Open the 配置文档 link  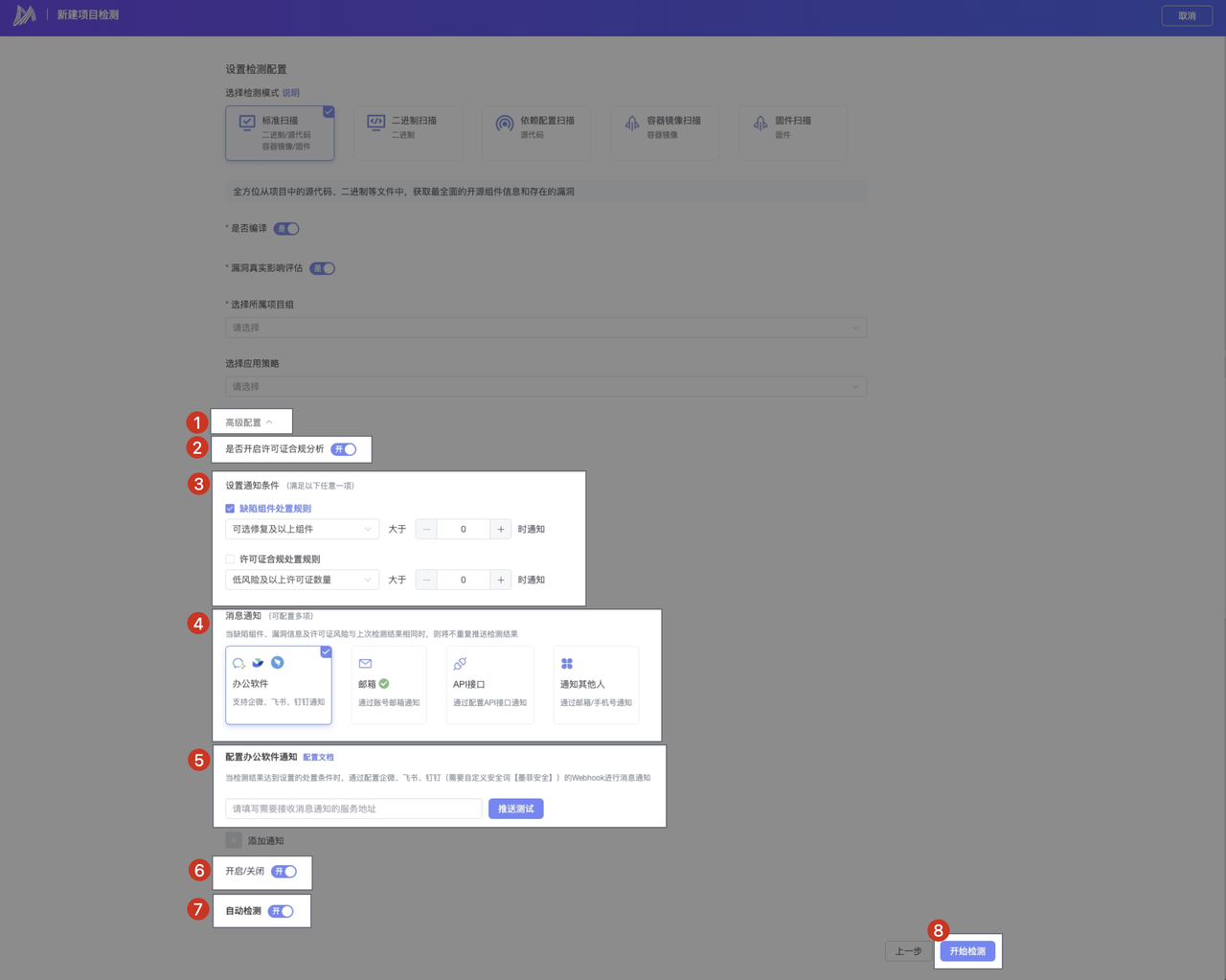[318, 757]
